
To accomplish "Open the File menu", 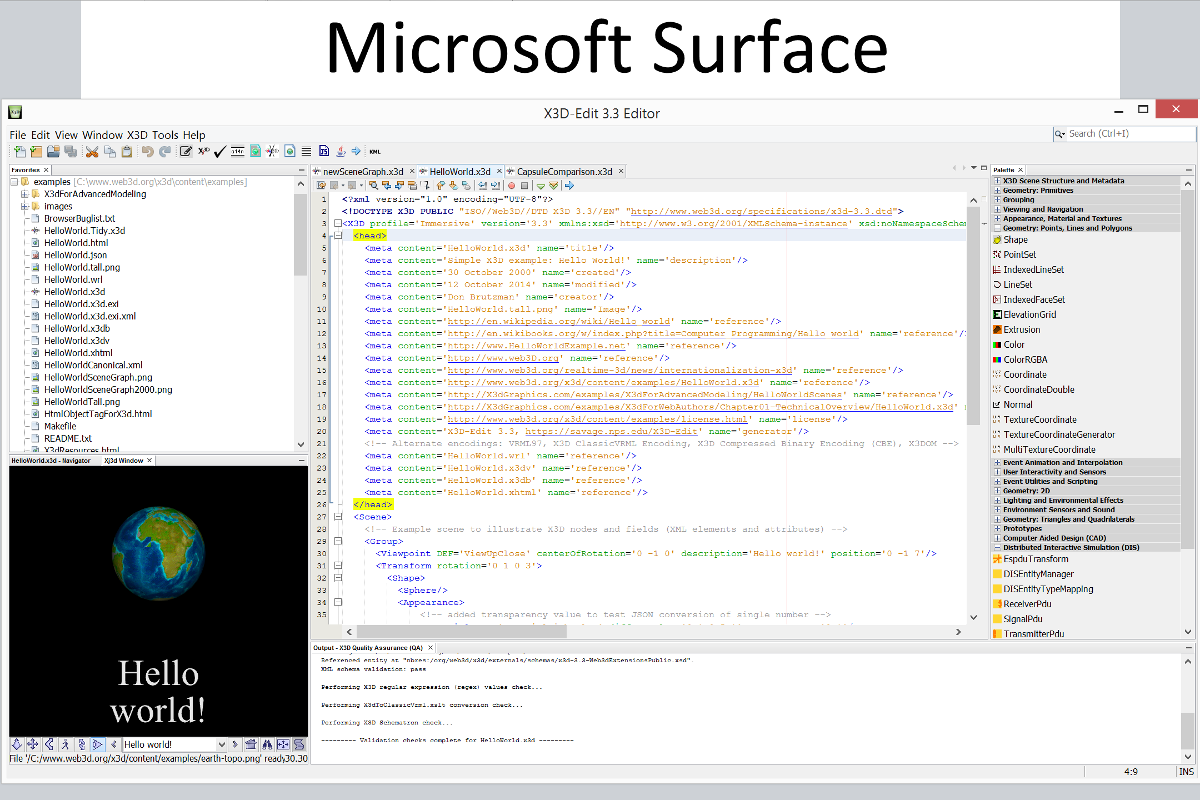I will pos(18,135).
